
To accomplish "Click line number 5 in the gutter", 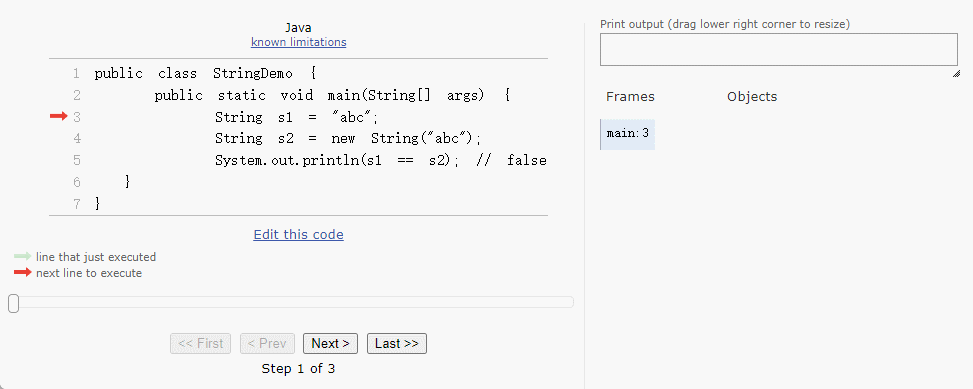I will [76, 160].
